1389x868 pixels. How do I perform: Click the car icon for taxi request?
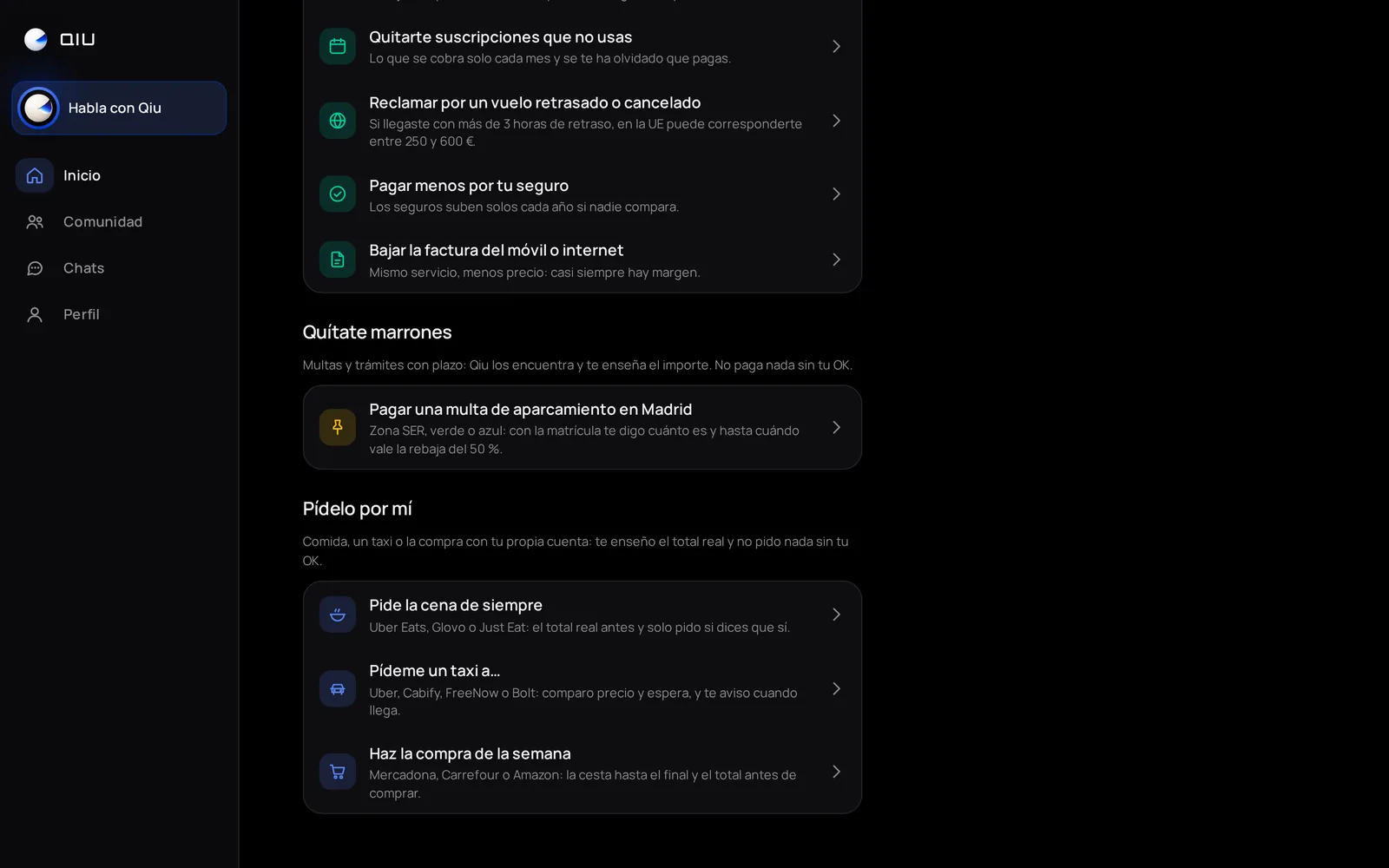point(338,689)
